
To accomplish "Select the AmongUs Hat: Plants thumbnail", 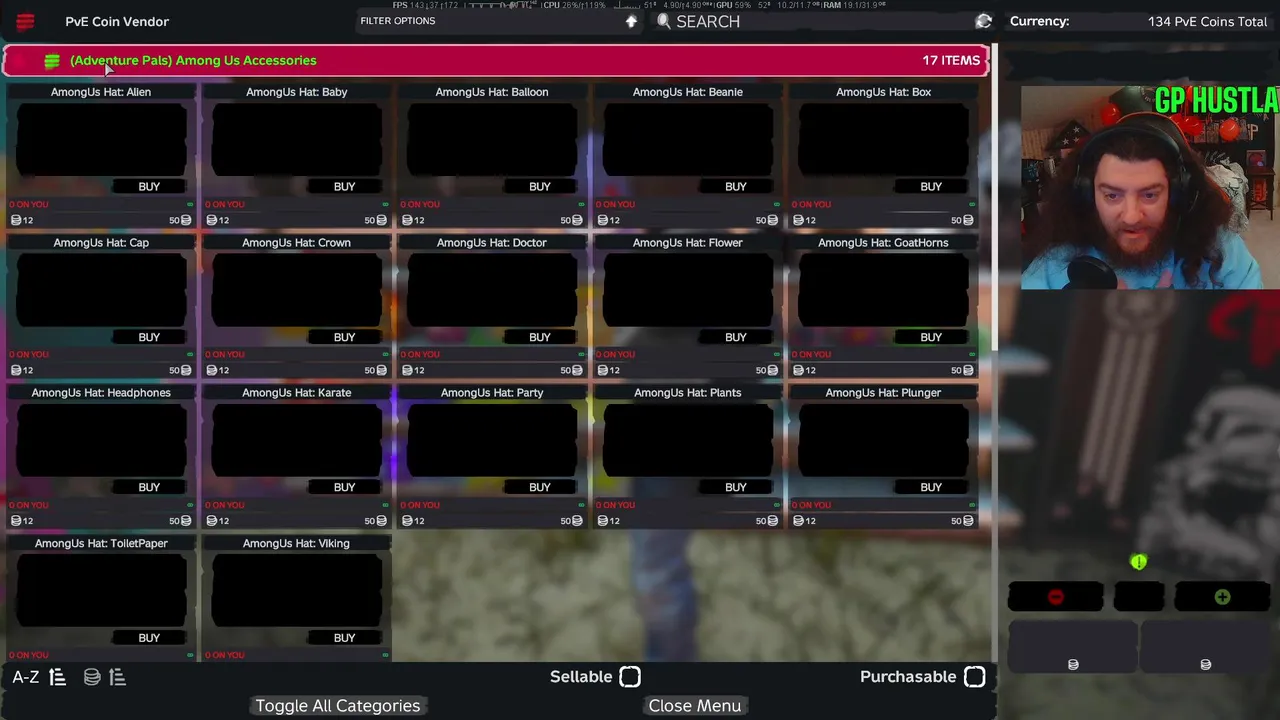I will coord(687,440).
